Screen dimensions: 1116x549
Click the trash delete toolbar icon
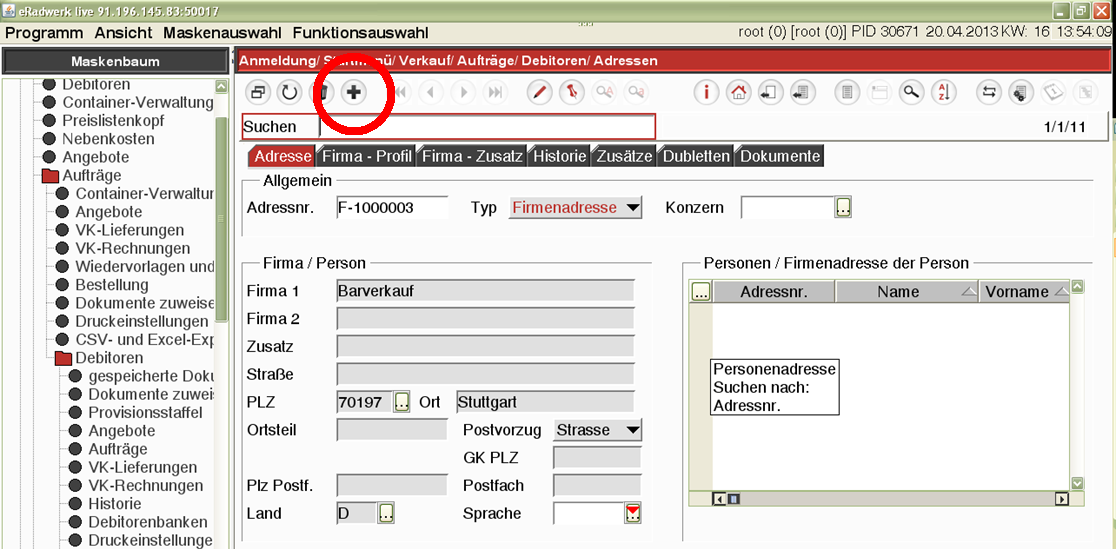pos(322,92)
